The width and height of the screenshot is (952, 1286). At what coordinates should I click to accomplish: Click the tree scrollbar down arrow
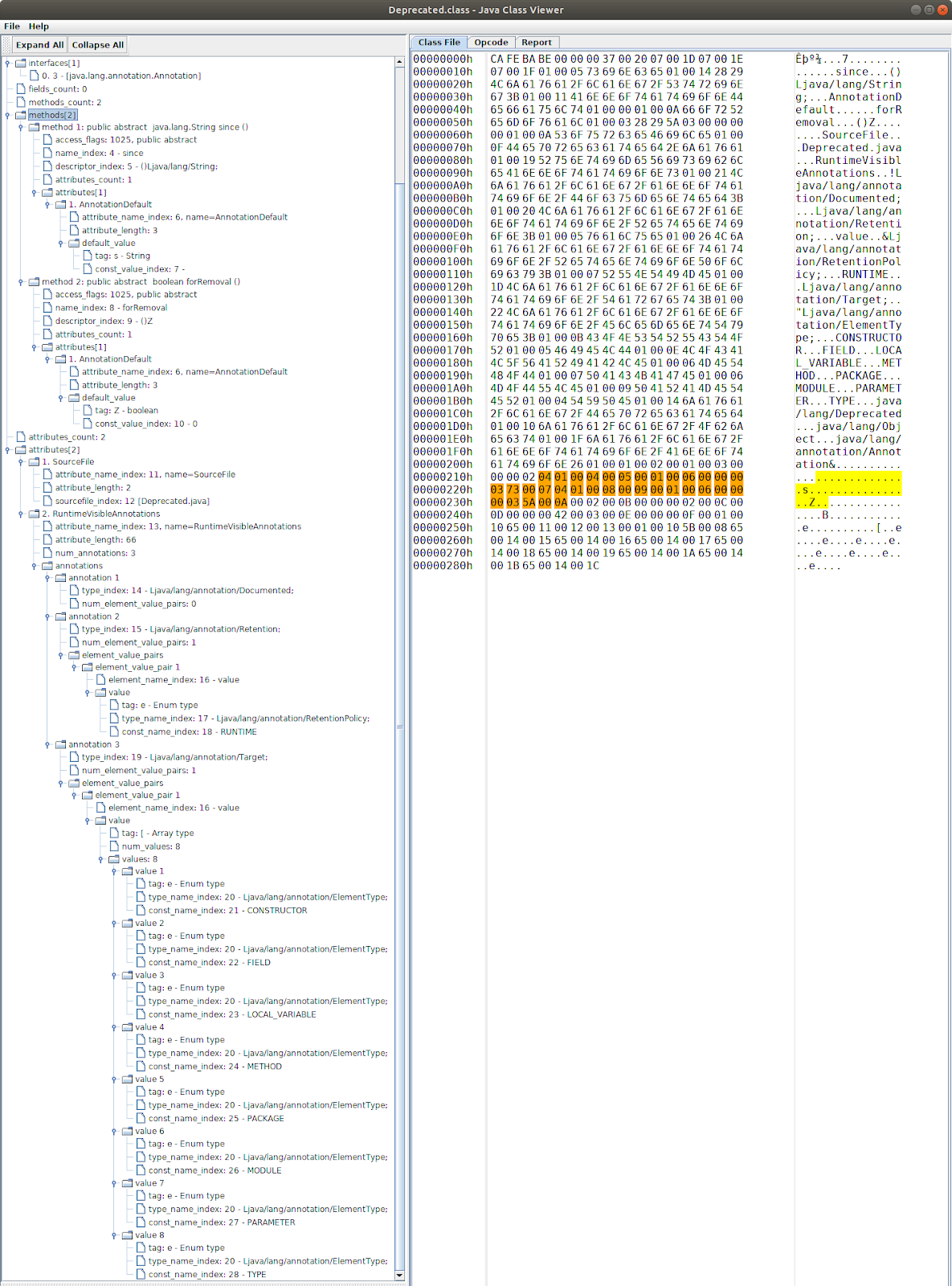tap(399, 1275)
